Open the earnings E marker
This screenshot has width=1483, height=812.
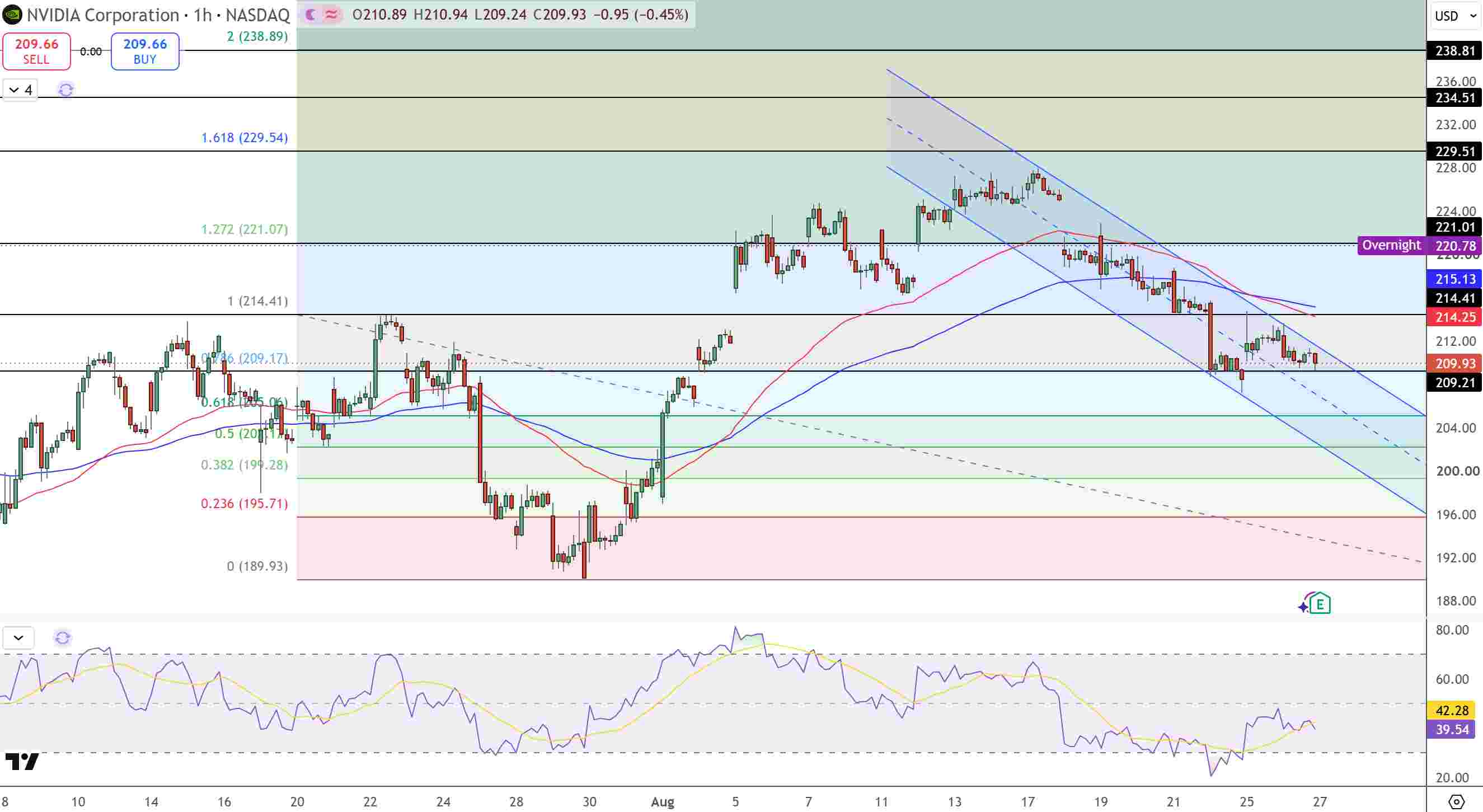click(1320, 603)
